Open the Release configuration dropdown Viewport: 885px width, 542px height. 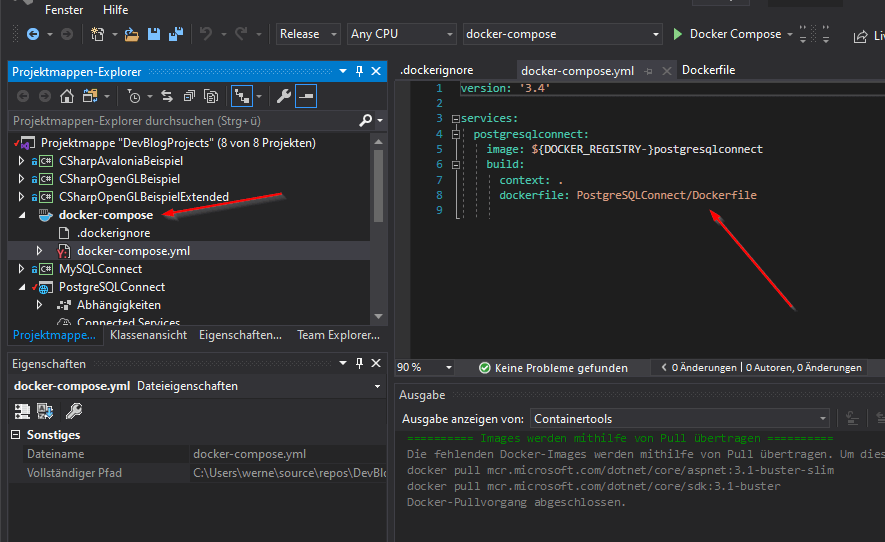[x=308, y=34]
